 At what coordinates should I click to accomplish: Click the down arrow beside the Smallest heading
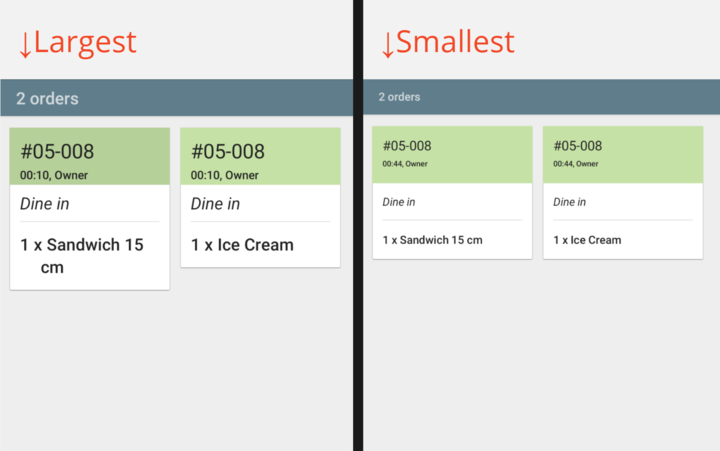pos(387,43)
